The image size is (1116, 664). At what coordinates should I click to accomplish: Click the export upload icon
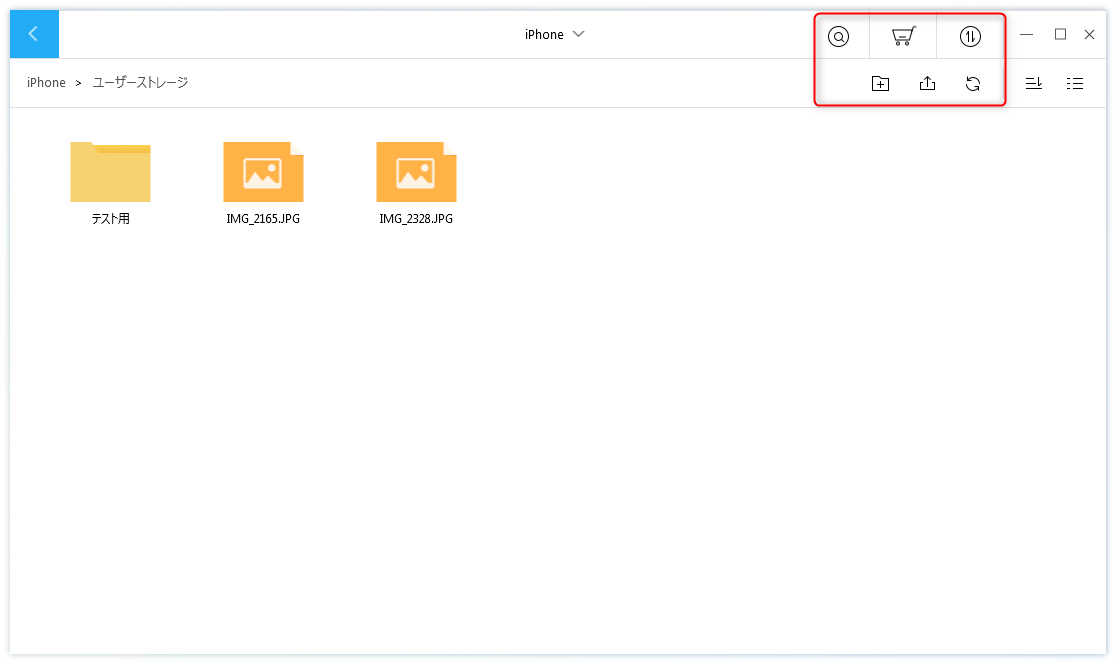pyautogui.click(x=927, y=83)
